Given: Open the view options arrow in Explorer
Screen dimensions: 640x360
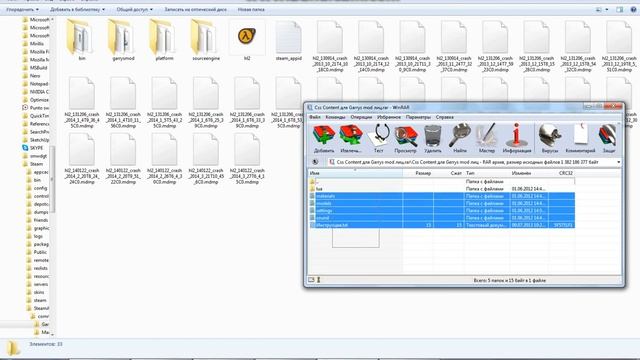Looking at the screenshot, I should coord(607,9).
